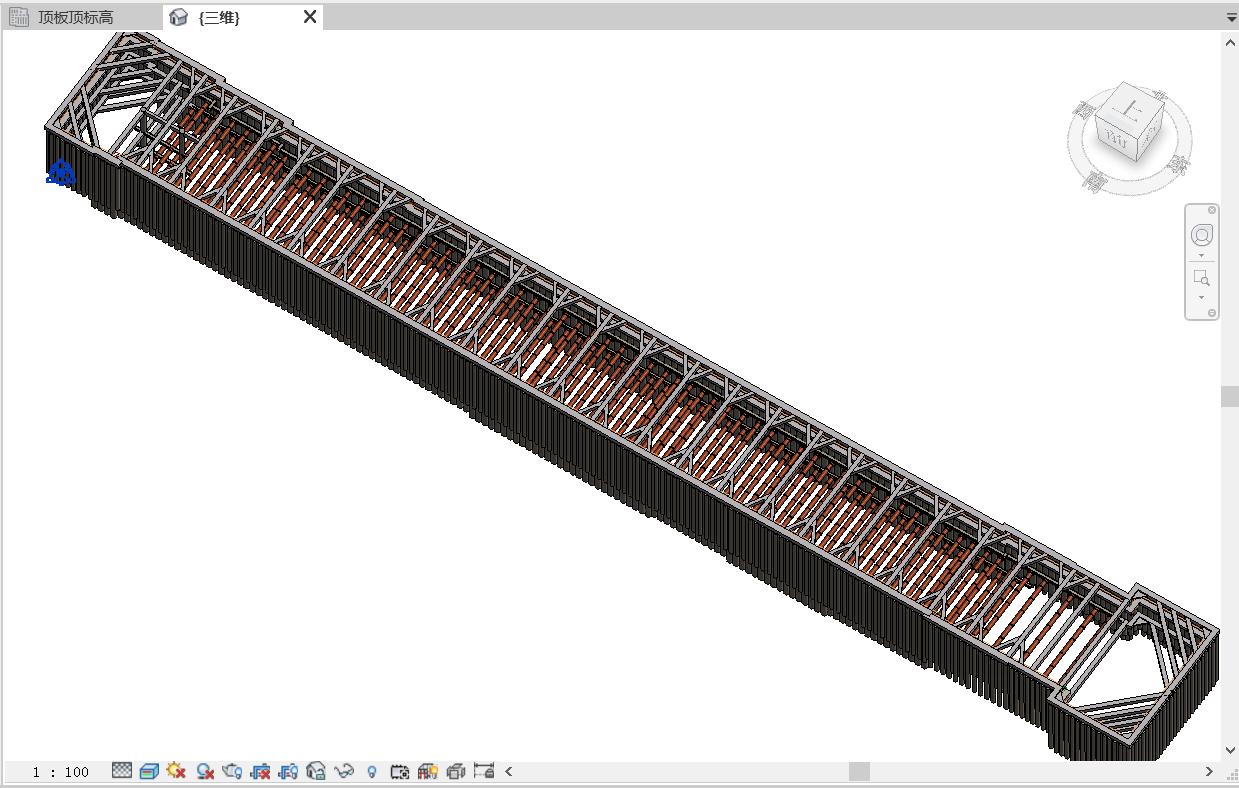Screen dimensions: 1239x788
Task: Open Temporary View Properties icon
Action: [400, 771]
